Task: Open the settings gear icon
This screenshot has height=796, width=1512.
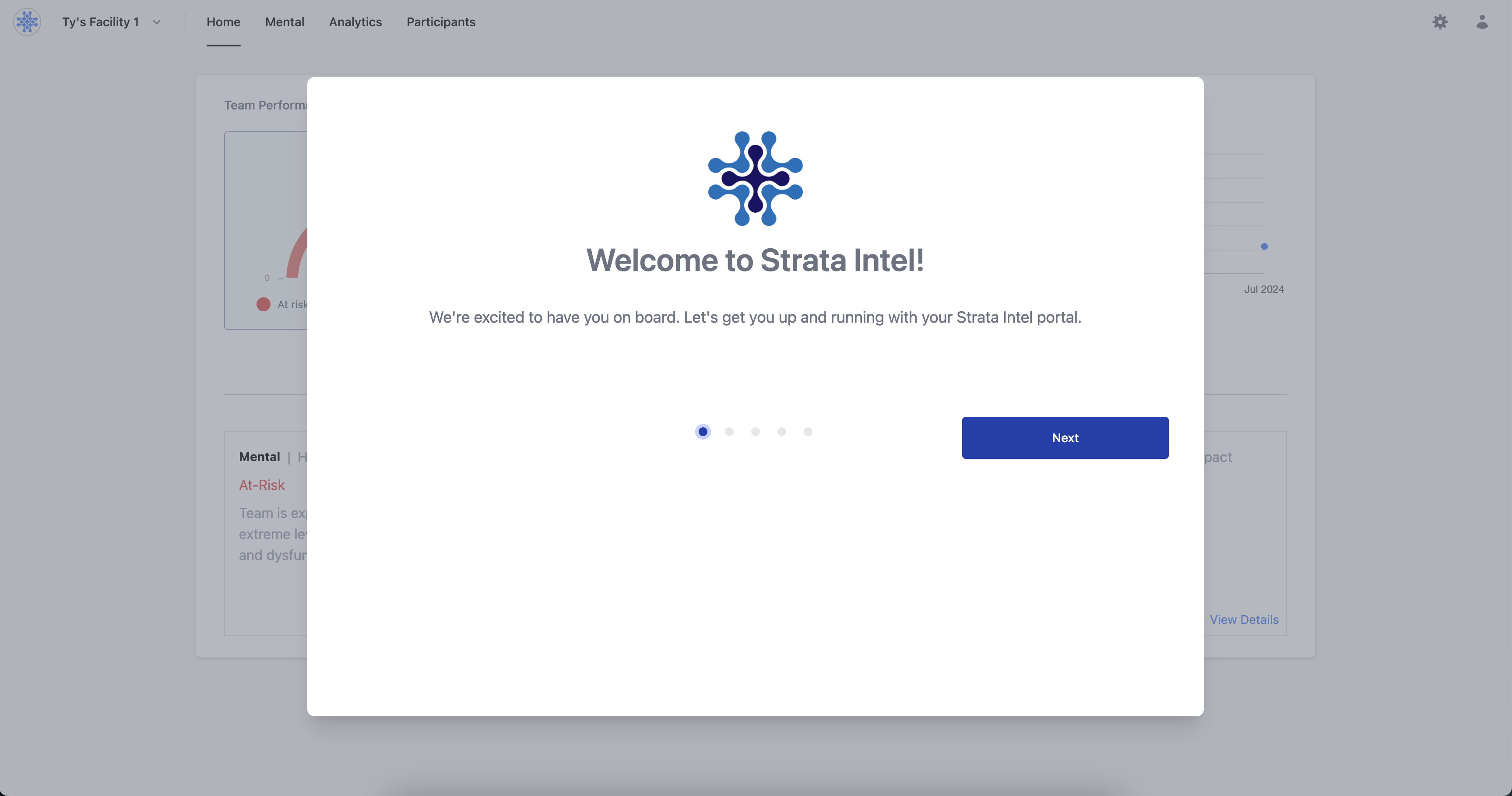Action: tap(1440, 22)
